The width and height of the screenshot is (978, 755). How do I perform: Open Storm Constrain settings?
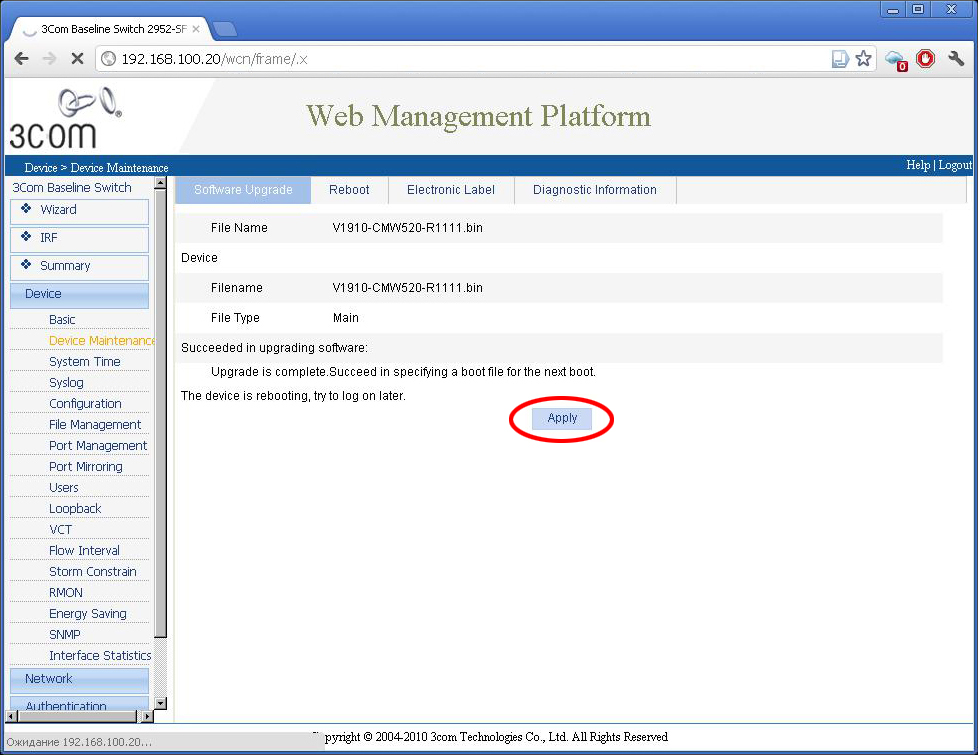tap(92, 572)
